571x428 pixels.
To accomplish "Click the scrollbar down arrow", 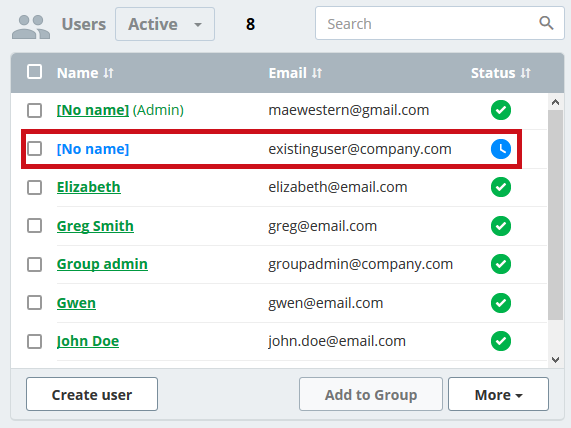I will pyautogui.click(x=555, y=360).
